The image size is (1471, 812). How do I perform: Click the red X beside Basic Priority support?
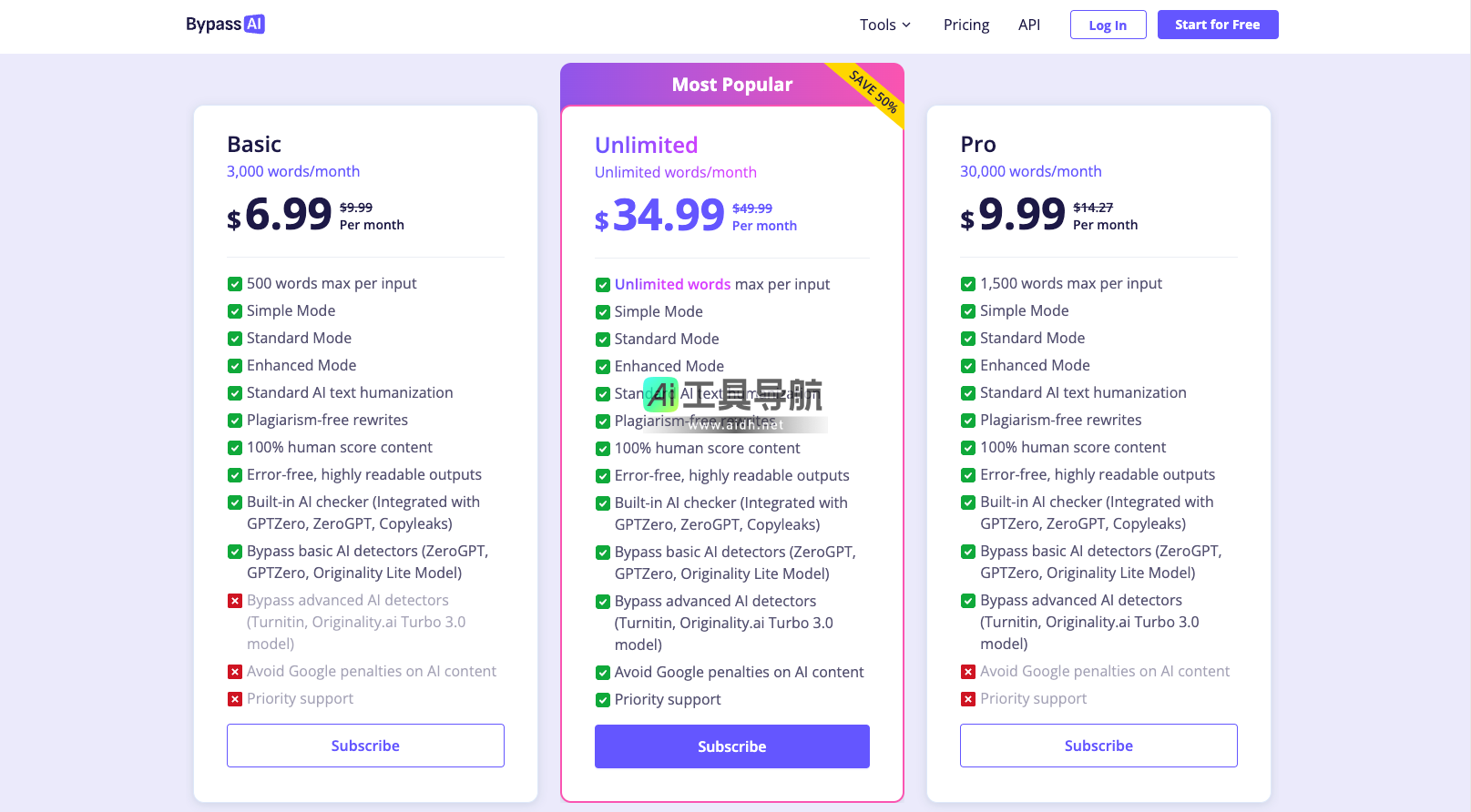(x=235, y=699)
